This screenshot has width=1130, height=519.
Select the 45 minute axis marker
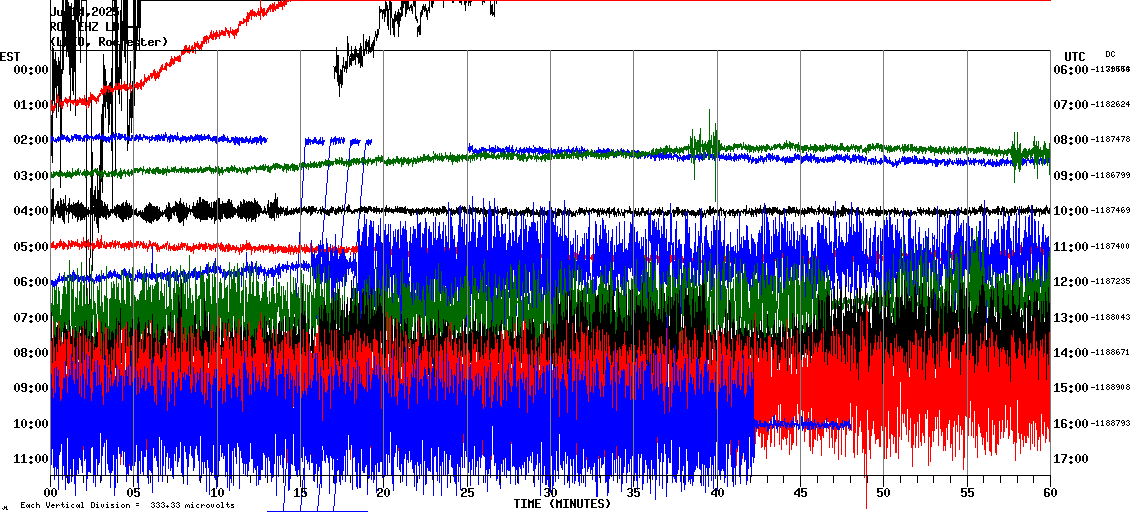(799, 493)
